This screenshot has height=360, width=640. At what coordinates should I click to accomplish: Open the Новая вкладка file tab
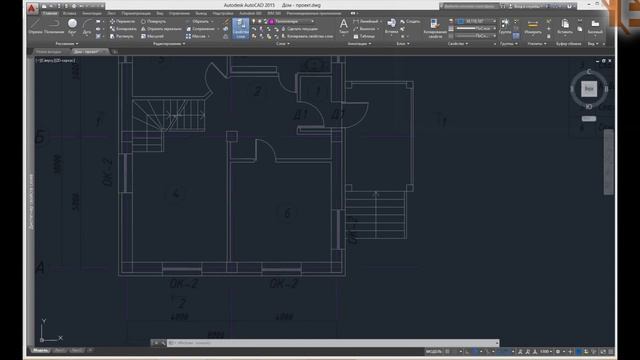click(49, 52)
